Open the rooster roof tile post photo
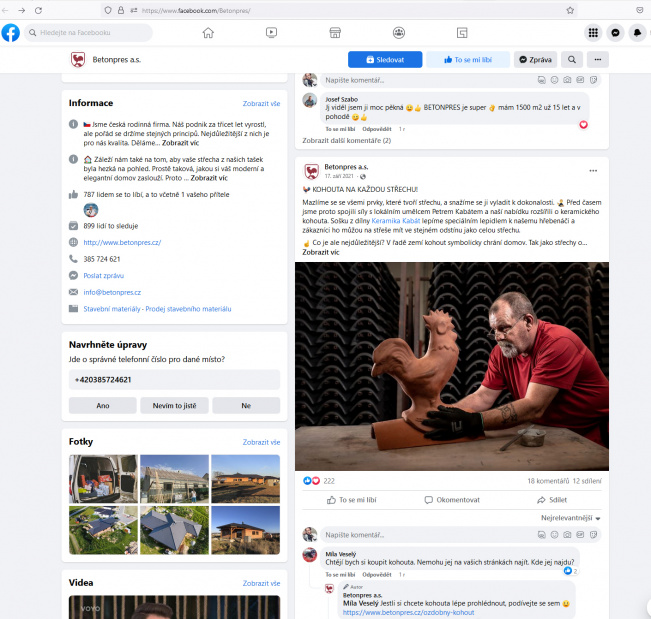The height and width of the screenshot is (619, 651). pyautogui.click(x=451, y=365)
